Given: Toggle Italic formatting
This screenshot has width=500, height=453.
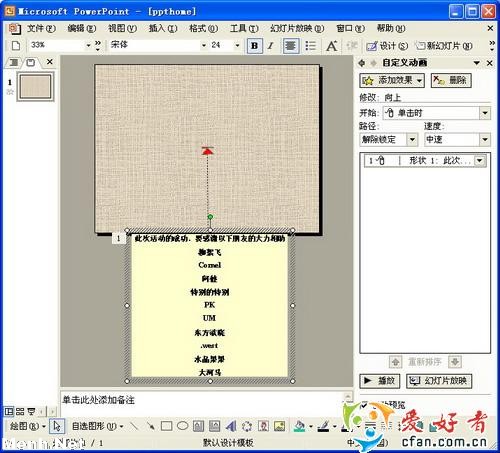Looking at the screenshot, I should pyautogui.click(x=270, y=46).
